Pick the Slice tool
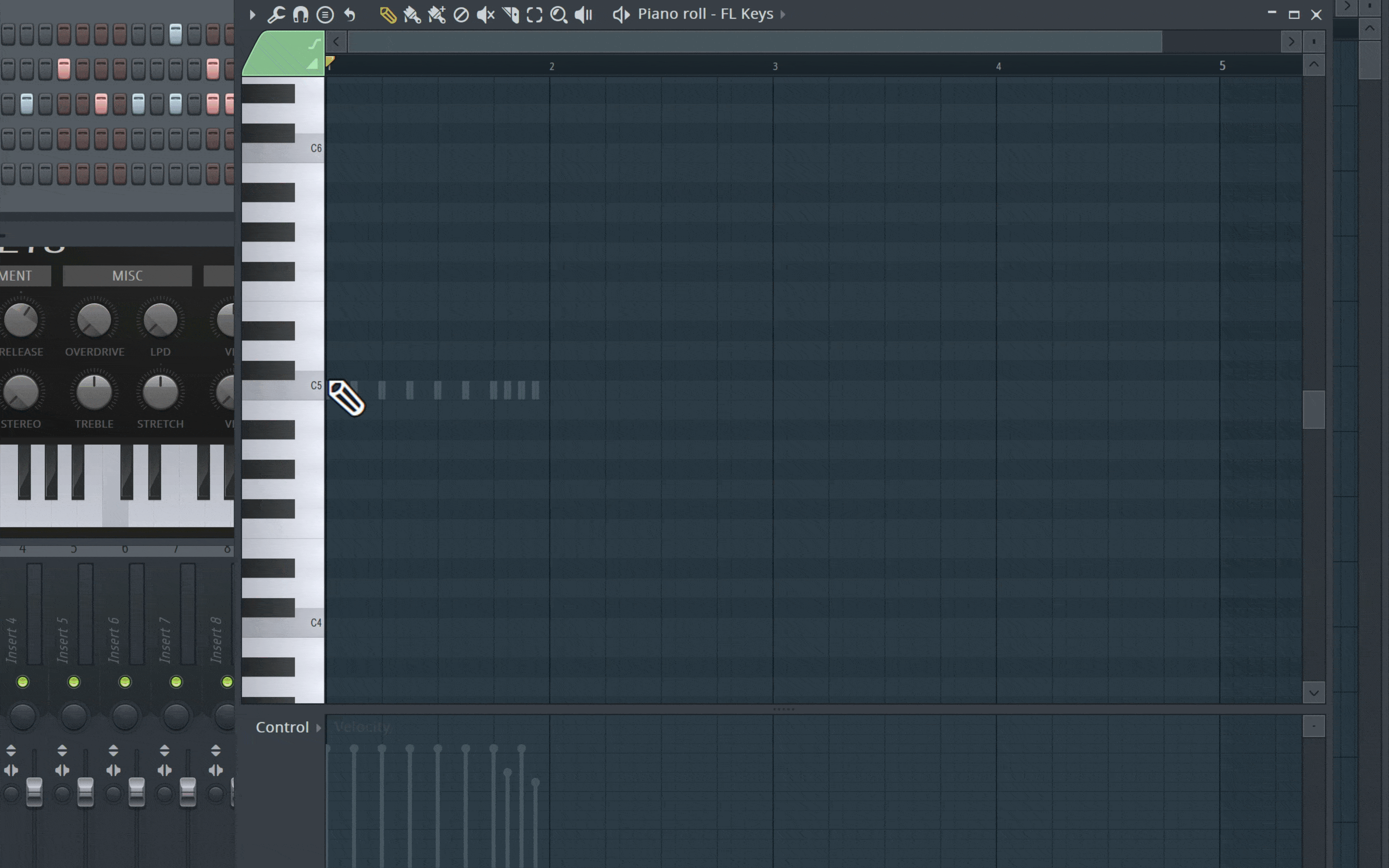Image resolution: width=1389 pixels, height=868 pixels. [x=510, y=15]
